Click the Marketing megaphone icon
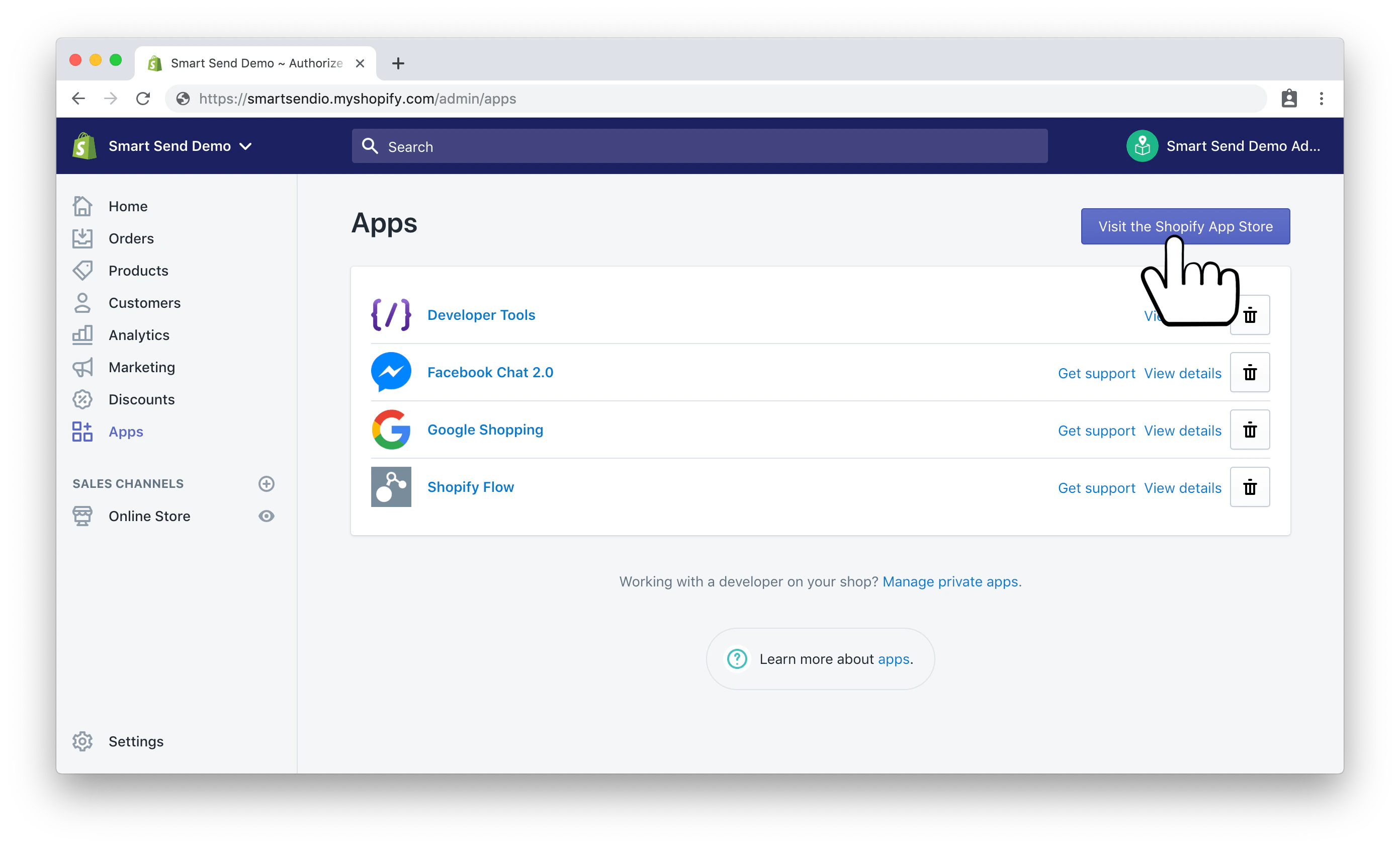The height and width of the screenshot is (848, 1400). coord(82,368)
